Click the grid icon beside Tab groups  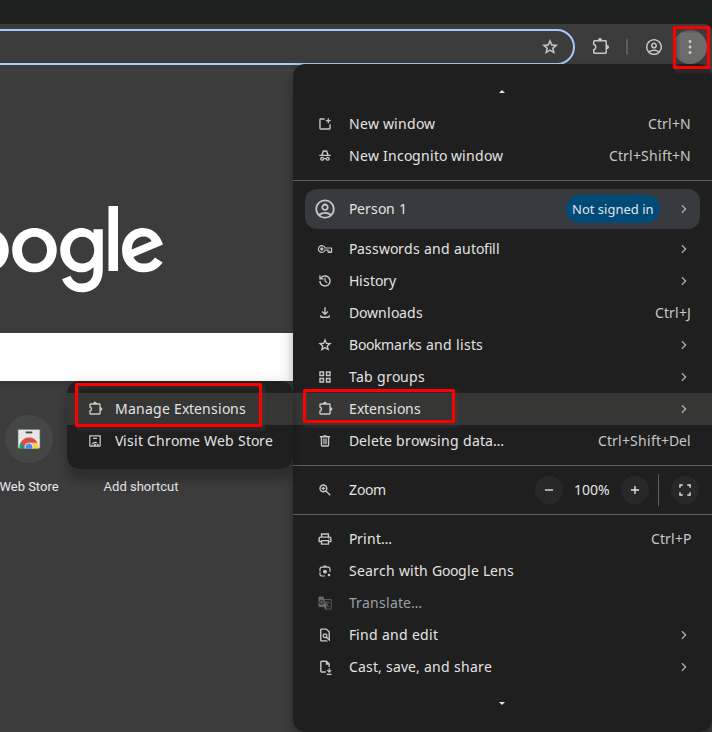pyautogui.click(x=325, y=377)
